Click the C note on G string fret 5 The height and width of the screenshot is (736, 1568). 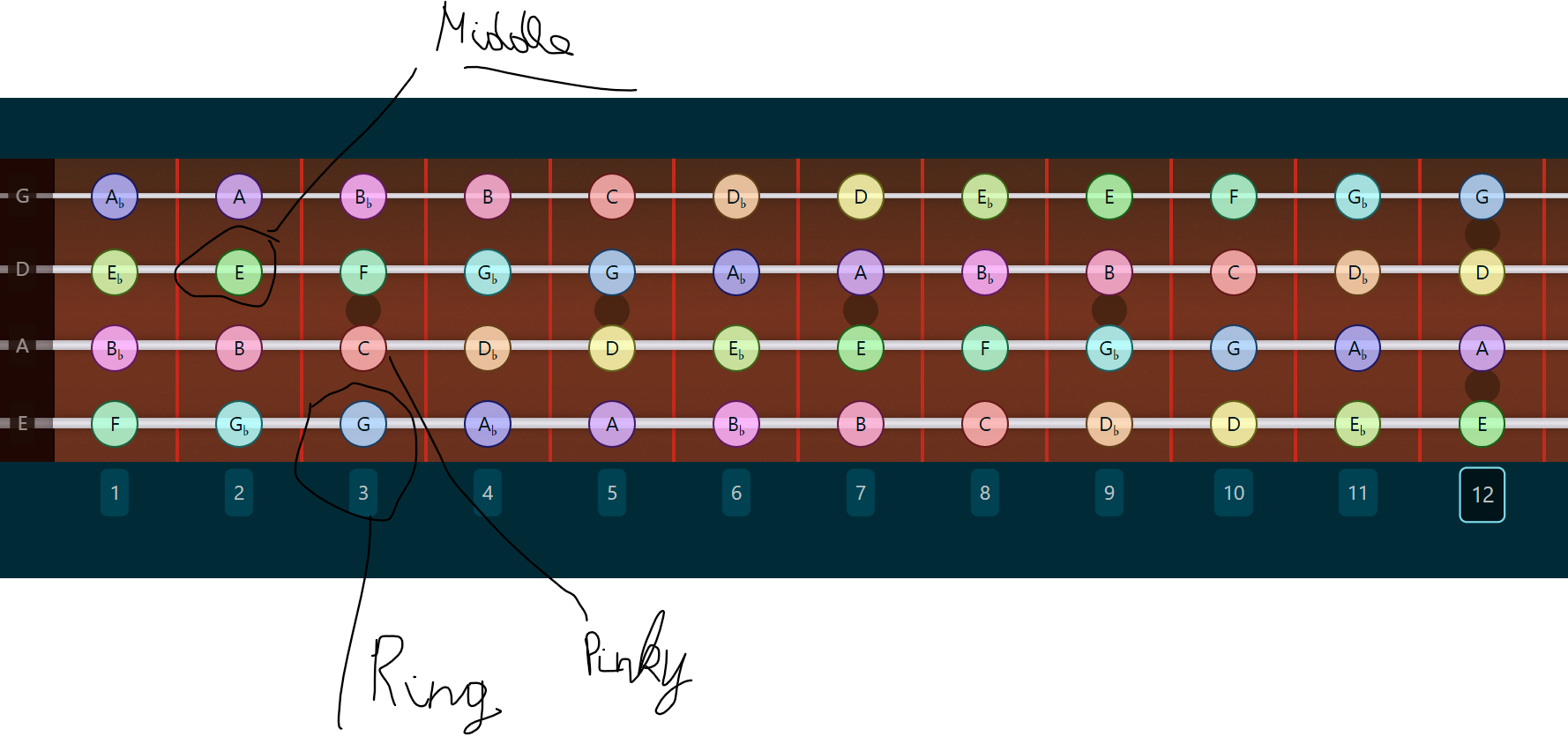click(x=612, y=197)
